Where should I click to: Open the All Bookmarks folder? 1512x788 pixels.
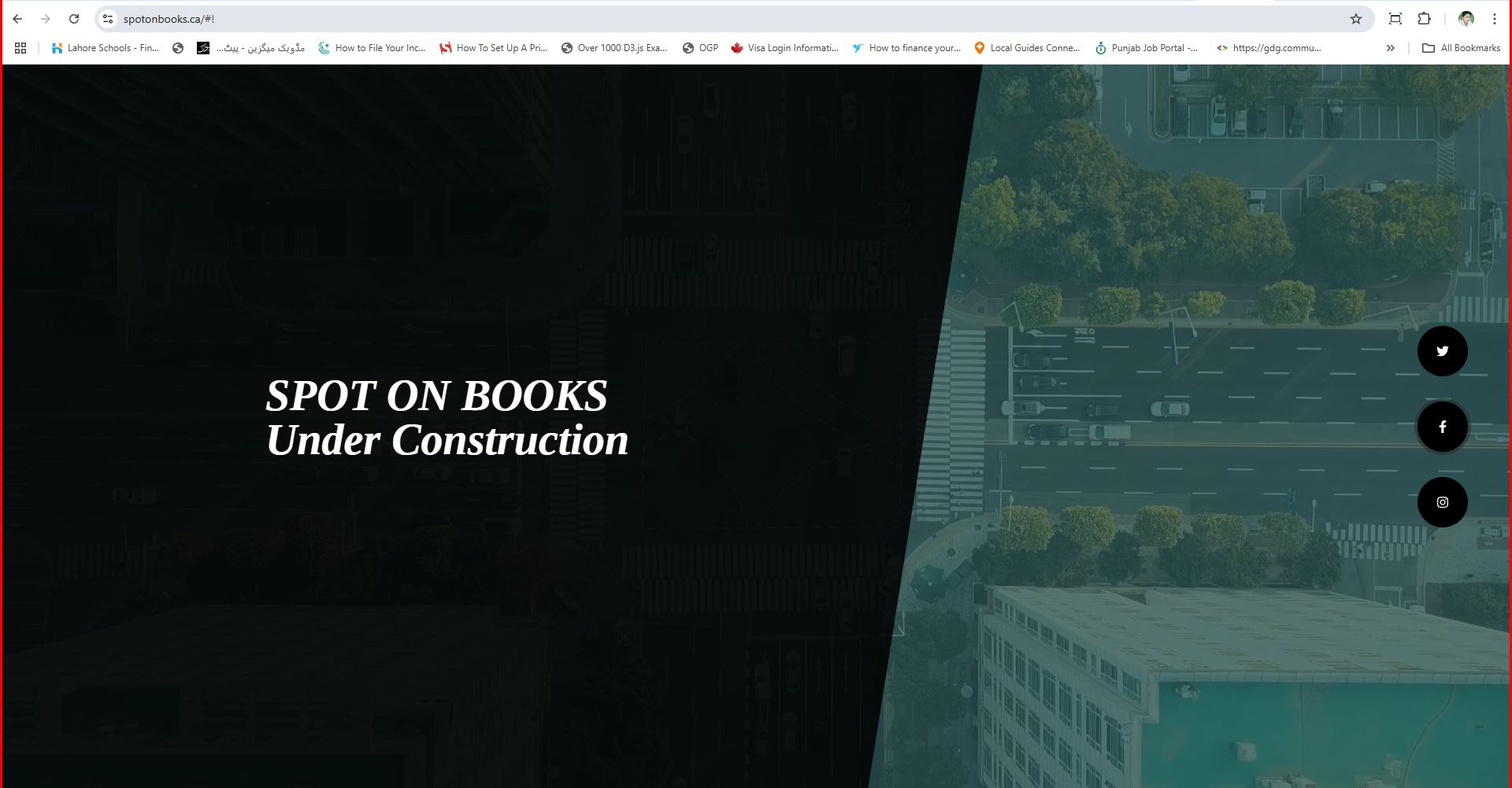point(1461,48)
